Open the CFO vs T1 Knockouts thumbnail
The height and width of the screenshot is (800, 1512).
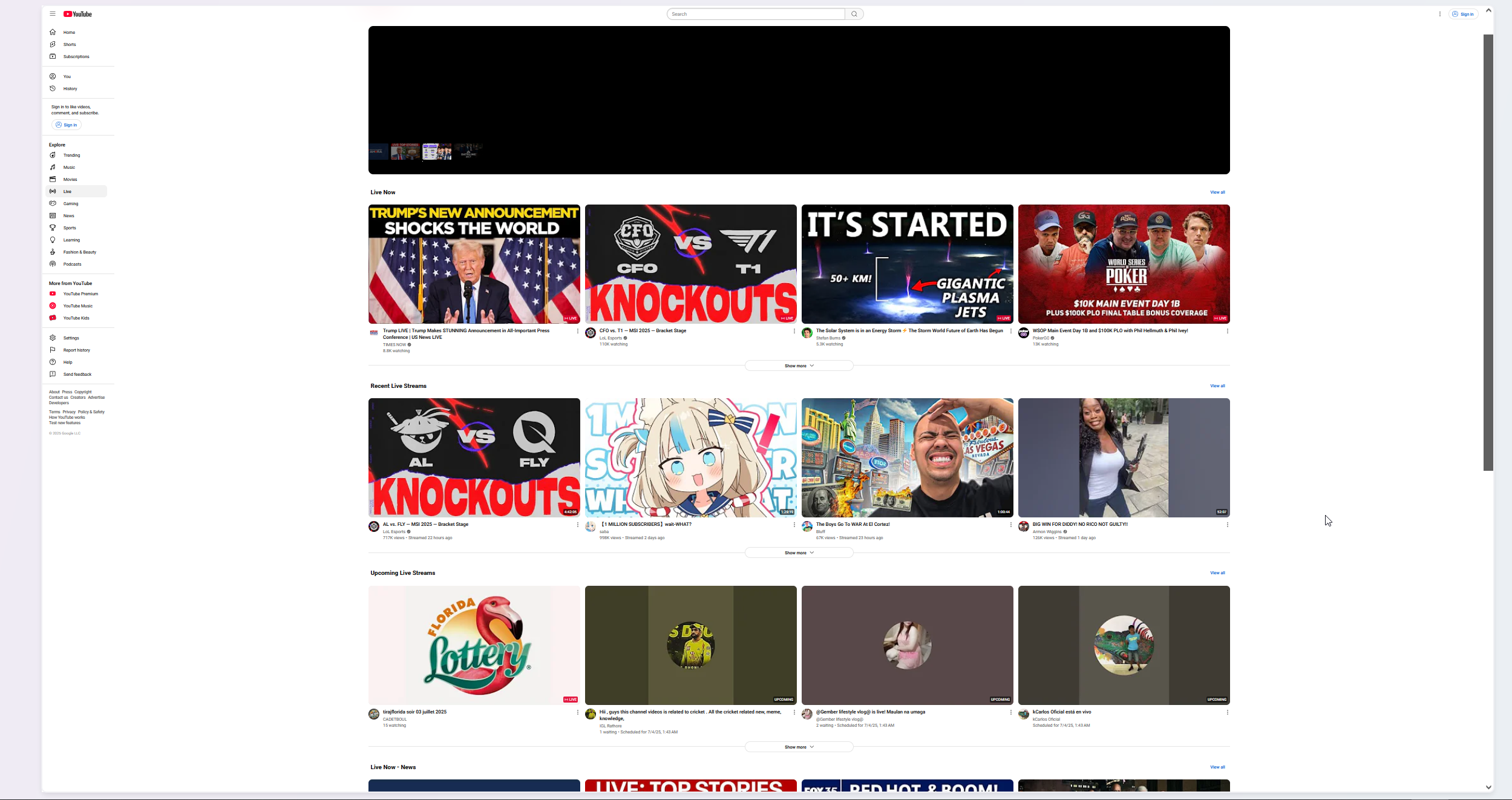[x=690, y=264]
